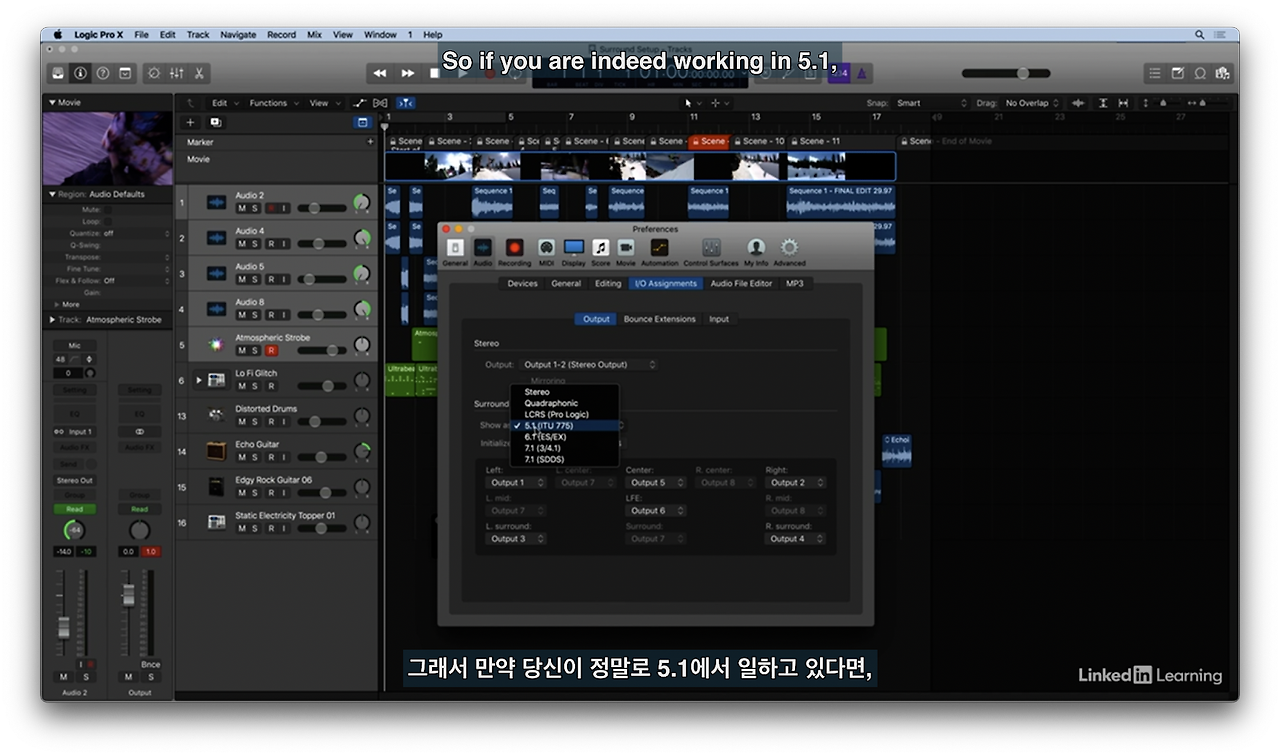This screenshot has width=1280, height=756.
Task: Toggle the Inspector info button
Action: tap(80, 73)
